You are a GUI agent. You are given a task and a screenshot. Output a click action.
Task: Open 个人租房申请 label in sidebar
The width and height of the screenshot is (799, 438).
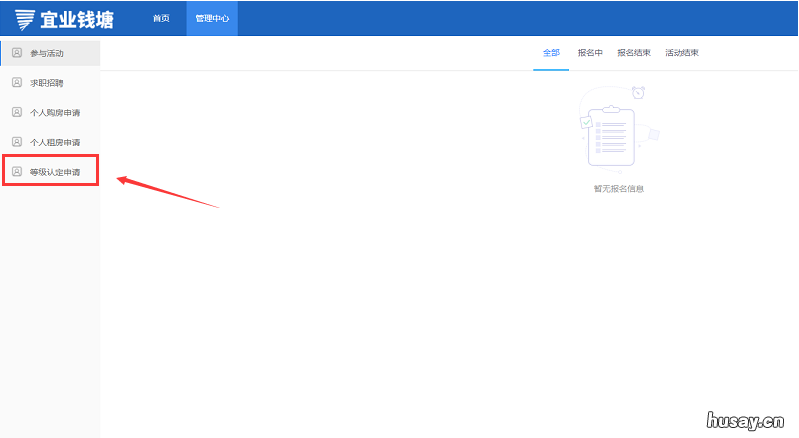pyautogui.click(x=55, y=143)
